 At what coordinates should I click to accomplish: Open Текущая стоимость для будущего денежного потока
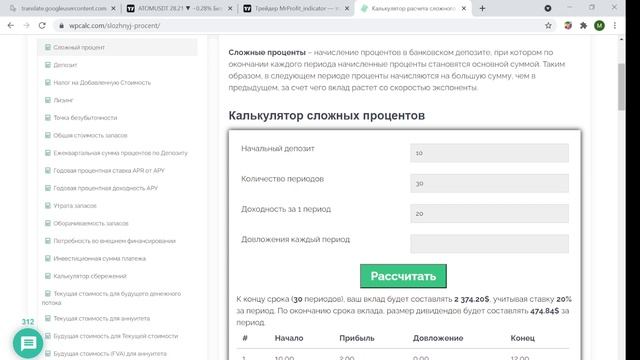click(111, 298)
